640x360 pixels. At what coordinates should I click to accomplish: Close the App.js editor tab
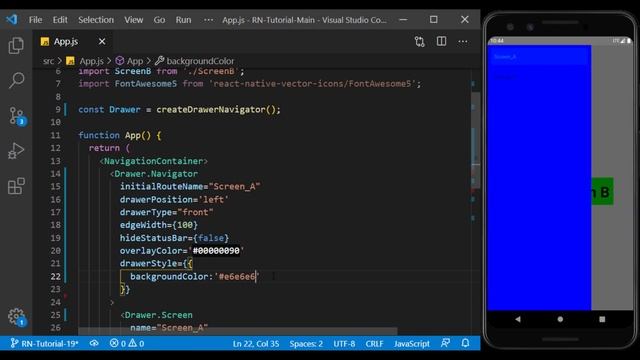pyautogui.click(x=102, y=41)
